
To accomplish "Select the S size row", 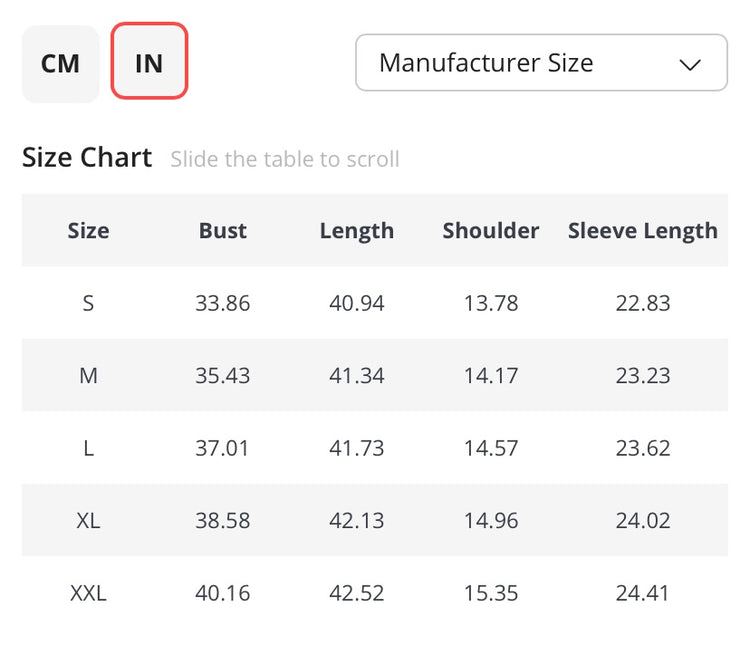I will tap(88, 303).
